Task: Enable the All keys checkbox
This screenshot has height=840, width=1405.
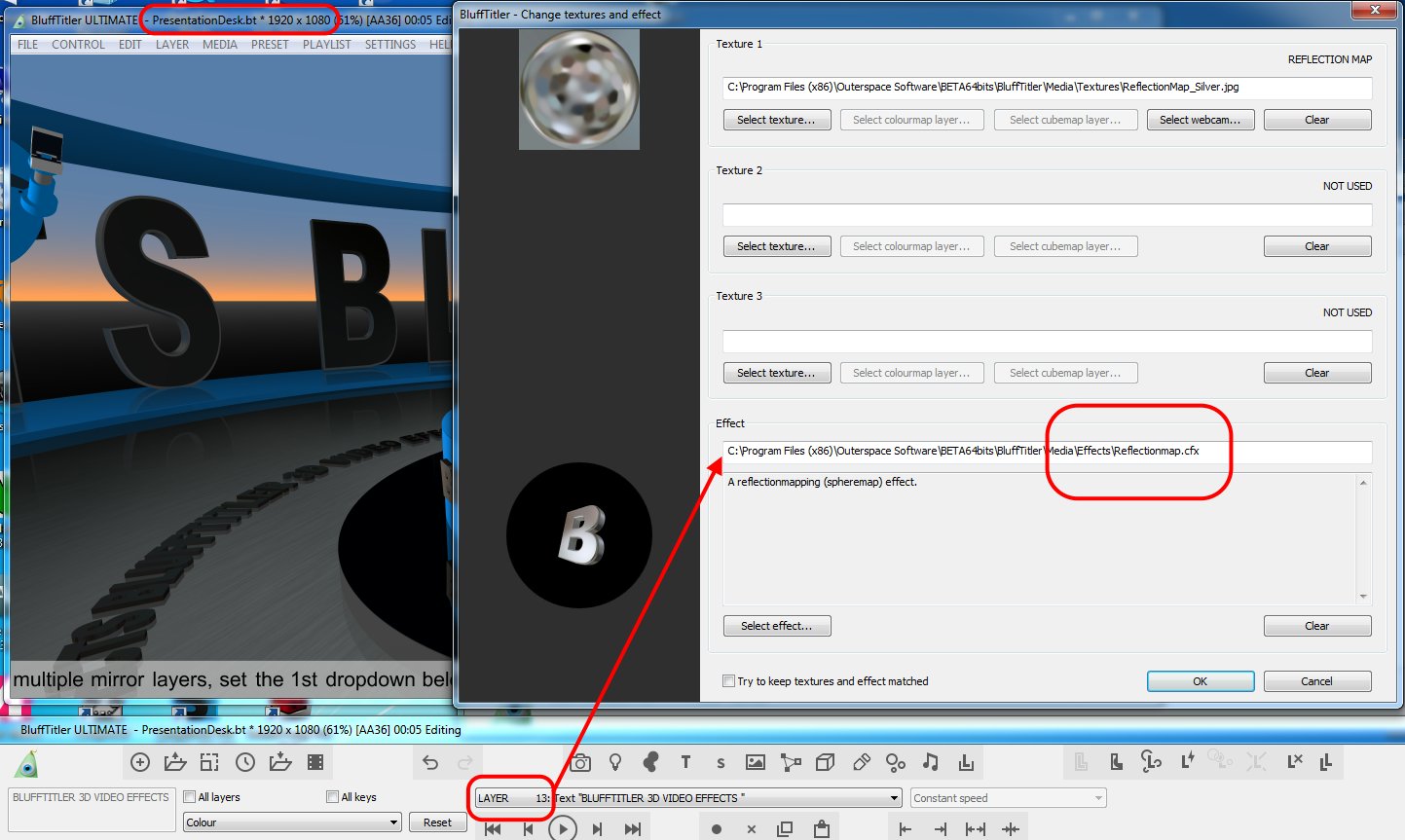Action: [x=333, y=797]
